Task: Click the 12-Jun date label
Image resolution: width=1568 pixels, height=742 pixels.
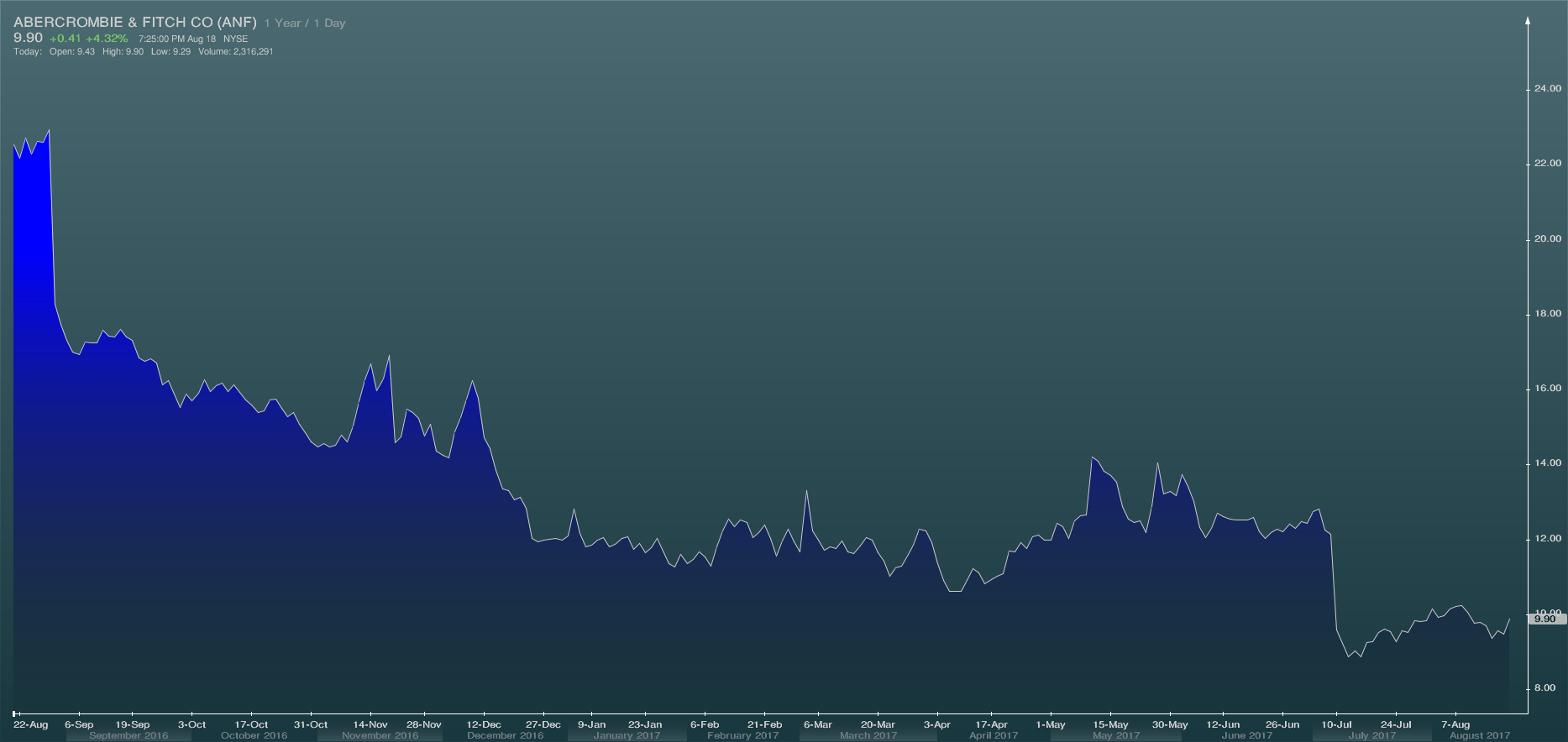Action: (x=1223, y=724)
